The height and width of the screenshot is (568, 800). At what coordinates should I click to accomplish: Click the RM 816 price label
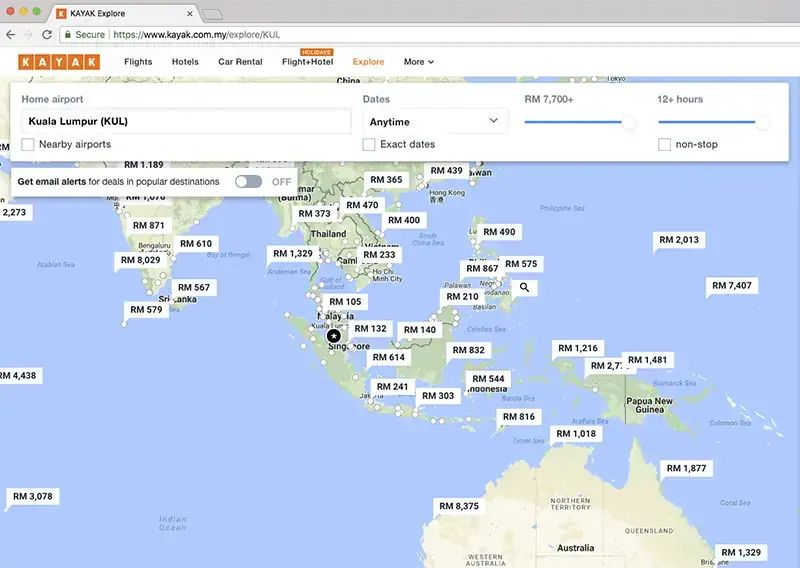coord(519,416)
